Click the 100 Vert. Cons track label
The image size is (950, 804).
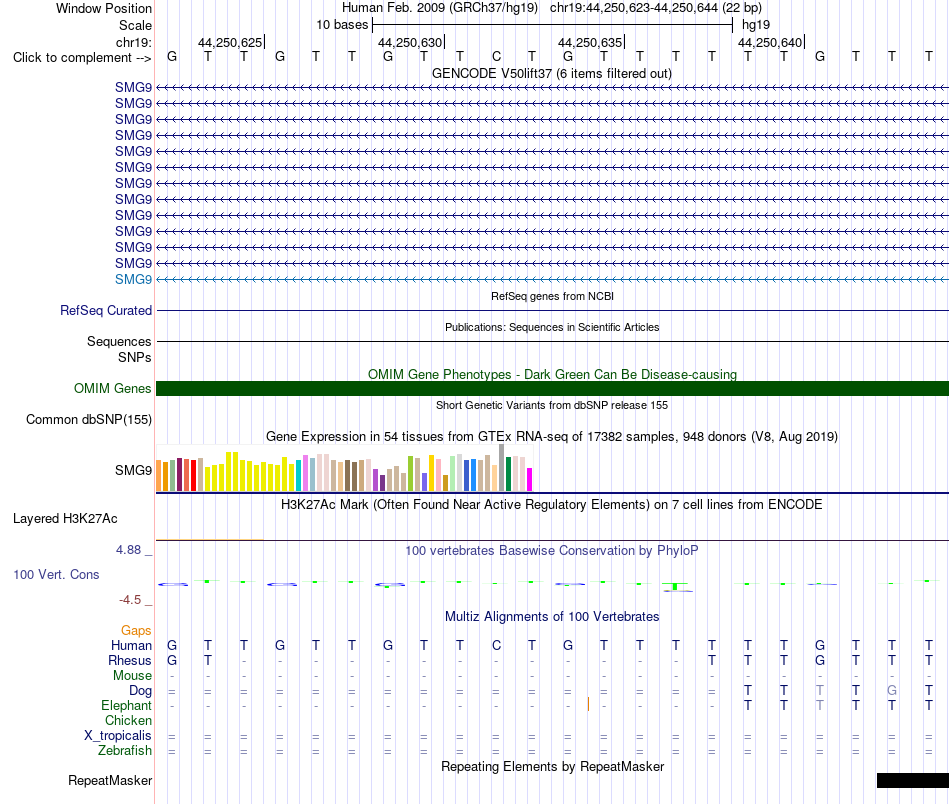point(56,574)
